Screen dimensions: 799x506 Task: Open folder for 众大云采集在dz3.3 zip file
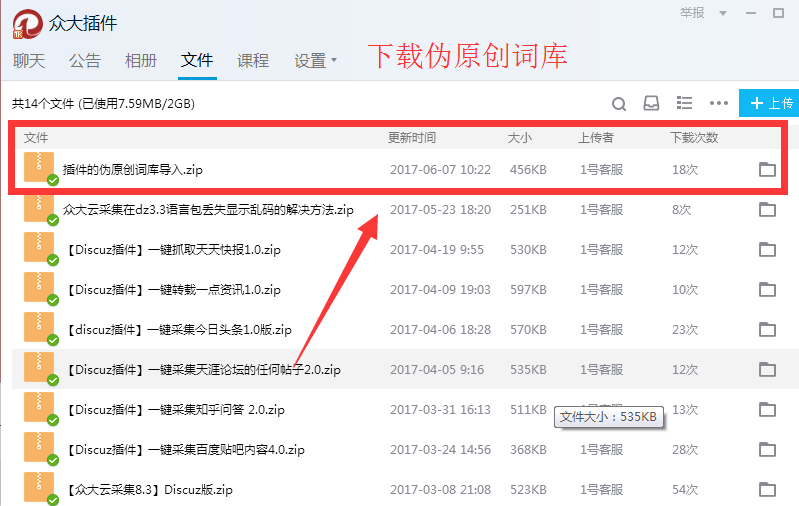(x=767, y=209)
